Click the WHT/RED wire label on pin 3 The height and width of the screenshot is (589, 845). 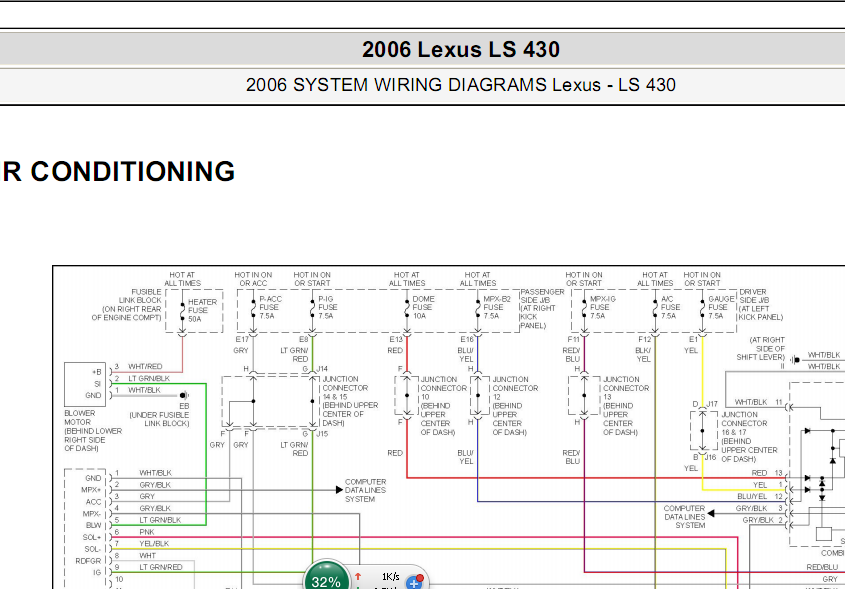click(x=145, y=366)
